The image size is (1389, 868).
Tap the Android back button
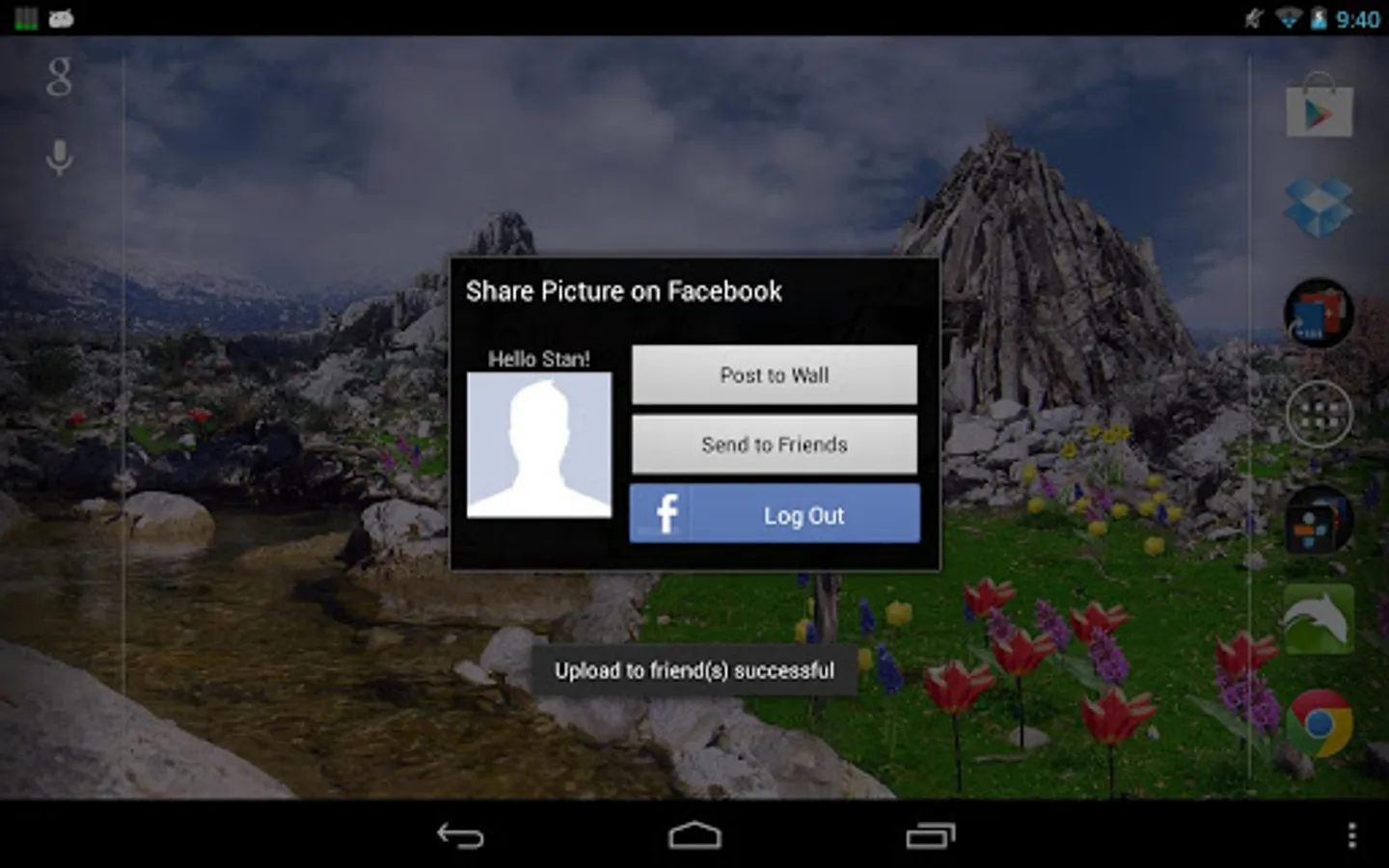click(460, 835)
